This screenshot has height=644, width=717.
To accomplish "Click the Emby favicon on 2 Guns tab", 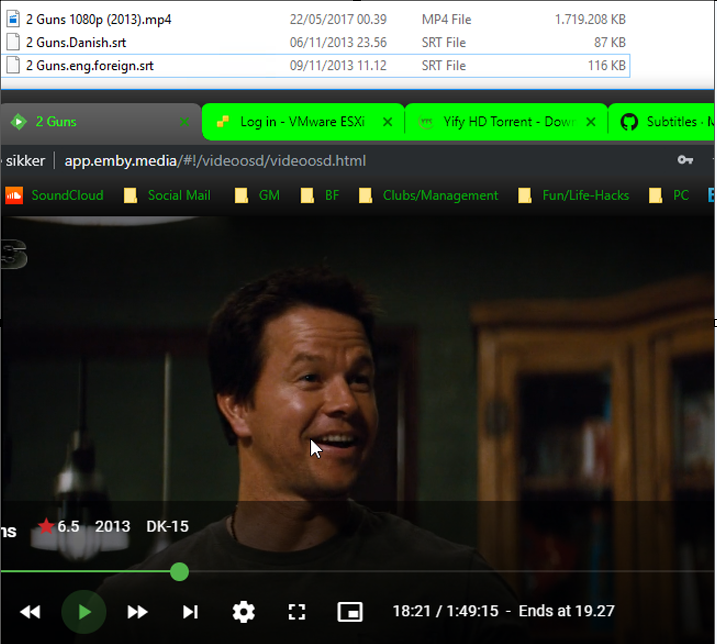I will point(19,122).
